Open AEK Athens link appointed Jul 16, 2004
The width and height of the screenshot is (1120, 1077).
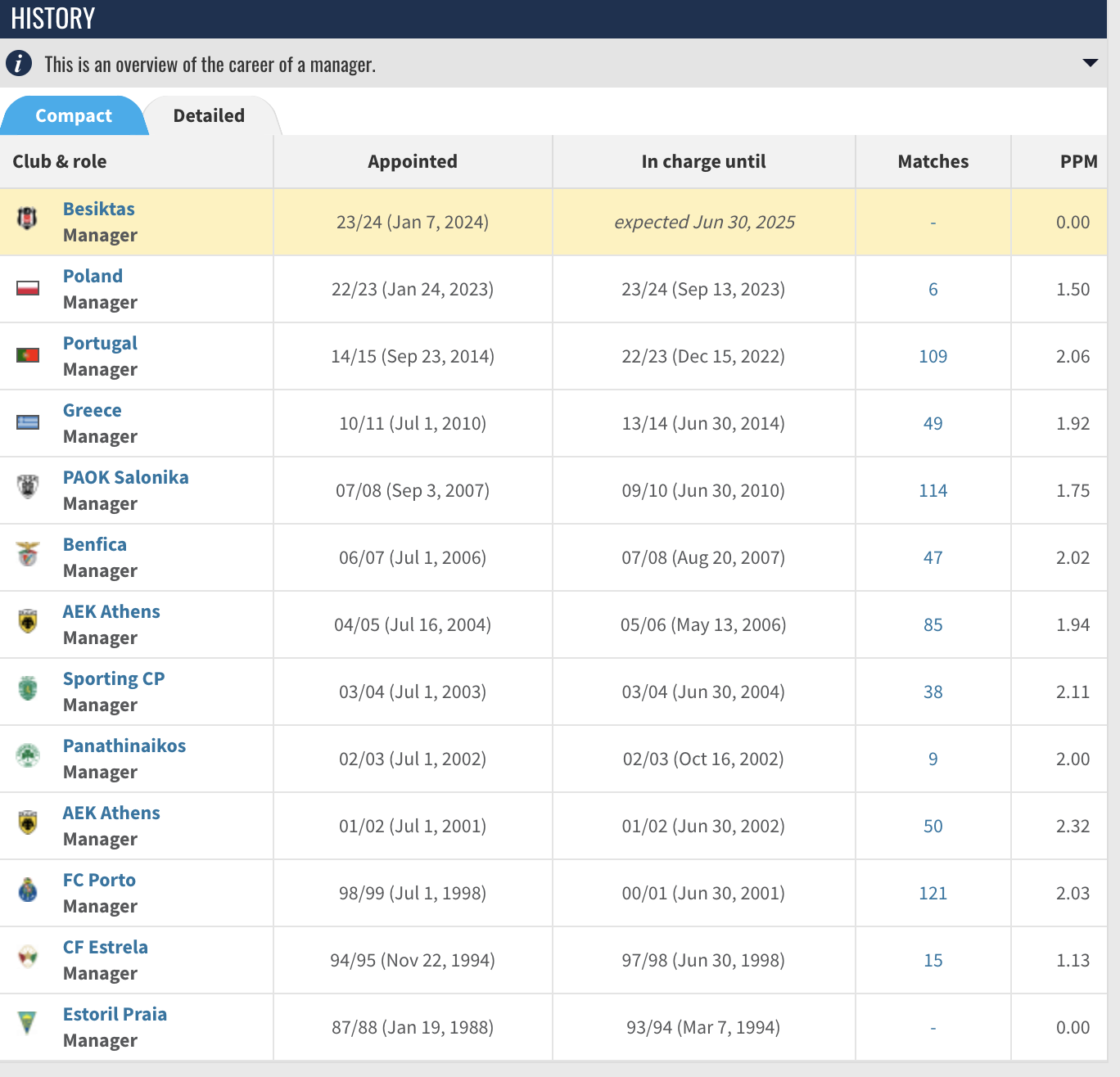[111, 611]
